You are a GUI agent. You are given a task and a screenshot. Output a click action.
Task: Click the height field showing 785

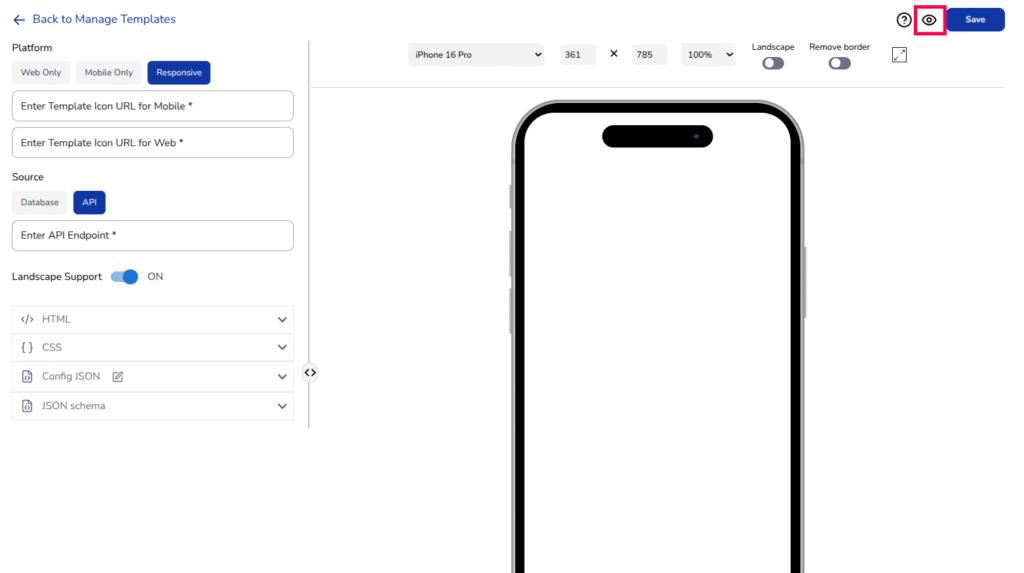coord(649,55)
